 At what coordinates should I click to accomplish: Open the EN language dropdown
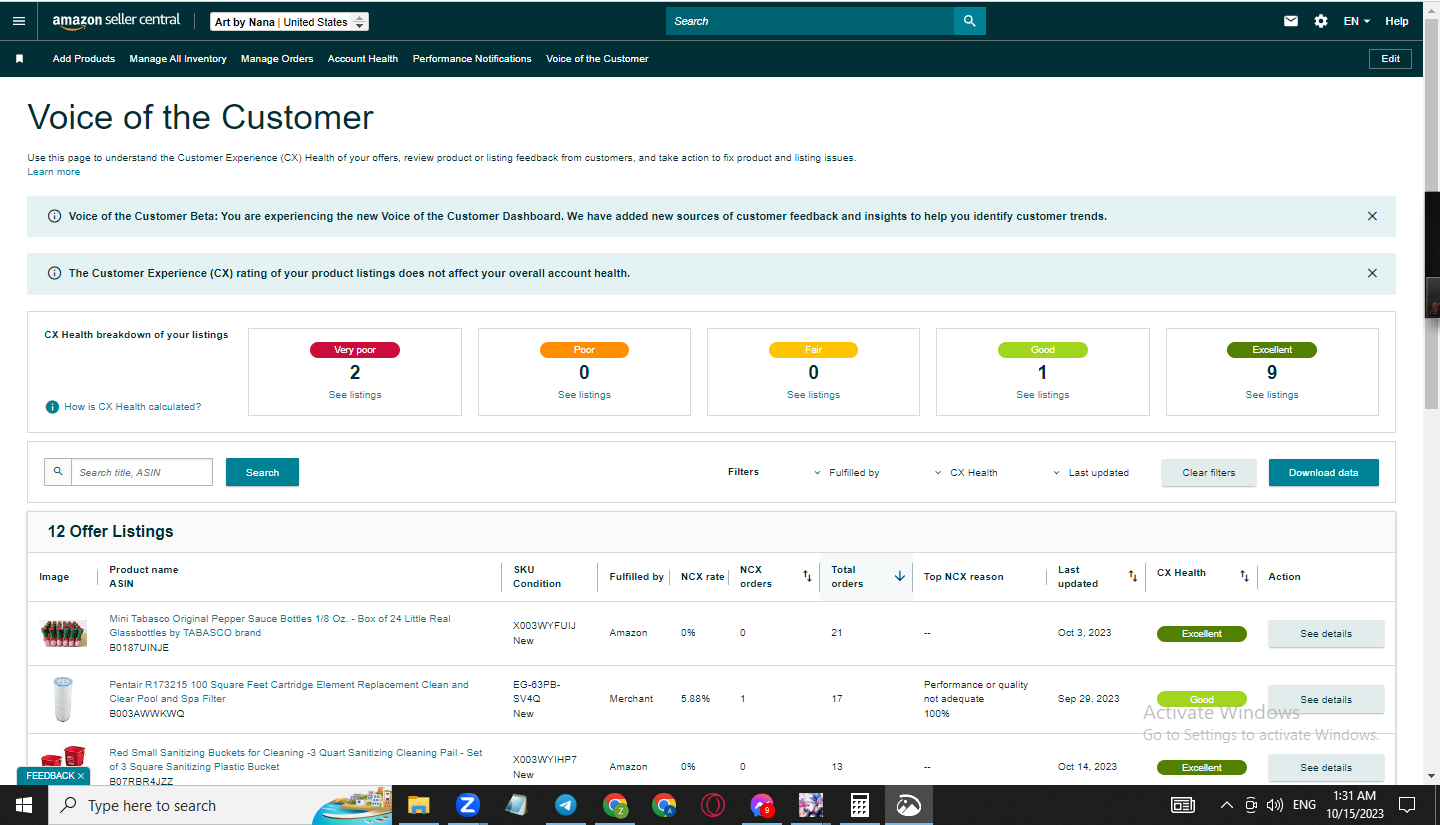1356,21
